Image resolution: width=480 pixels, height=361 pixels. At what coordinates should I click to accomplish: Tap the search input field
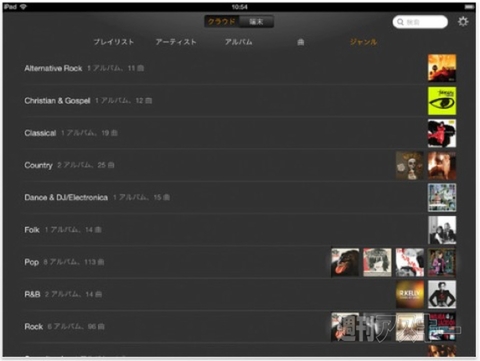point(420,22)
